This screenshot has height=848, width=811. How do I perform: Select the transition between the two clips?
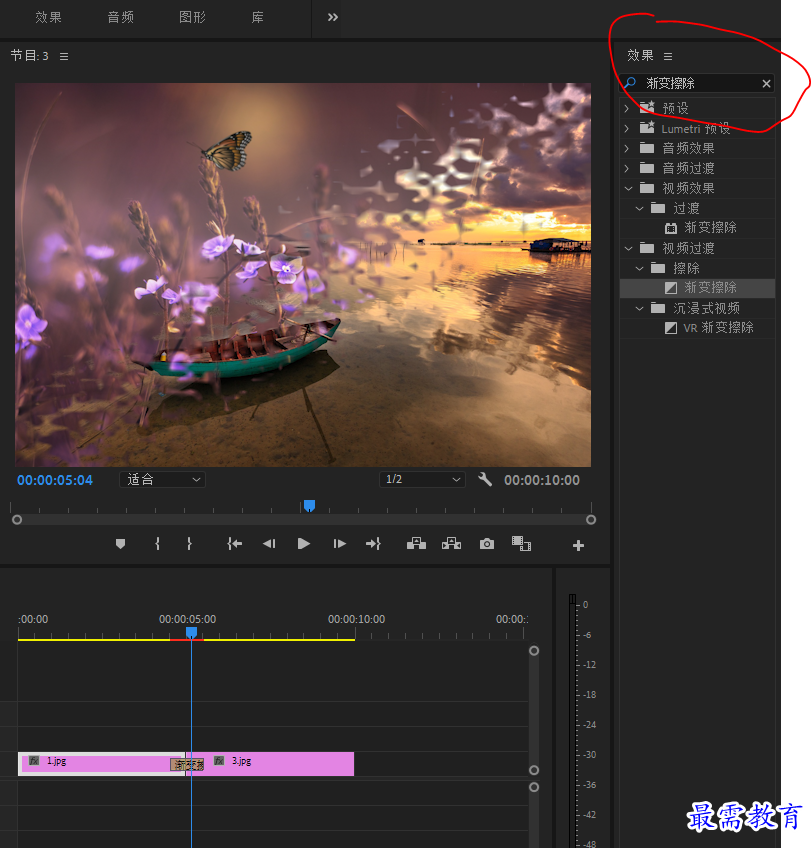click(x=187, y=765)
